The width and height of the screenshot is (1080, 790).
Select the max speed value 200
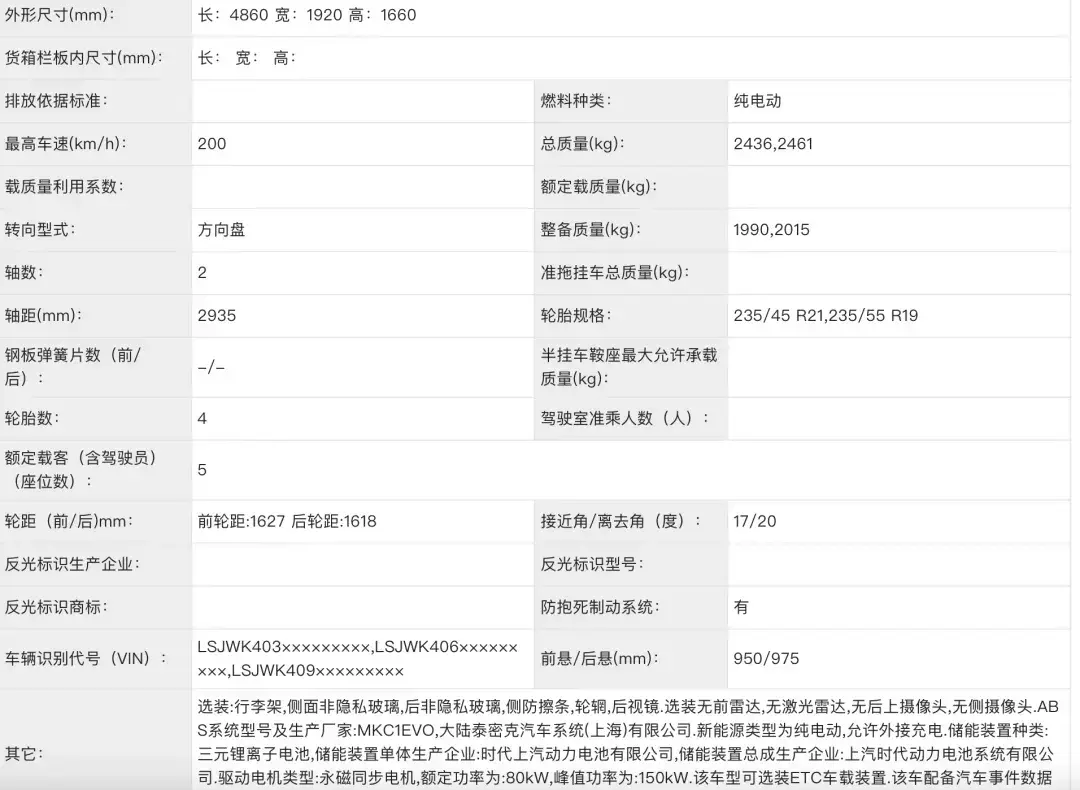point(212,144)
